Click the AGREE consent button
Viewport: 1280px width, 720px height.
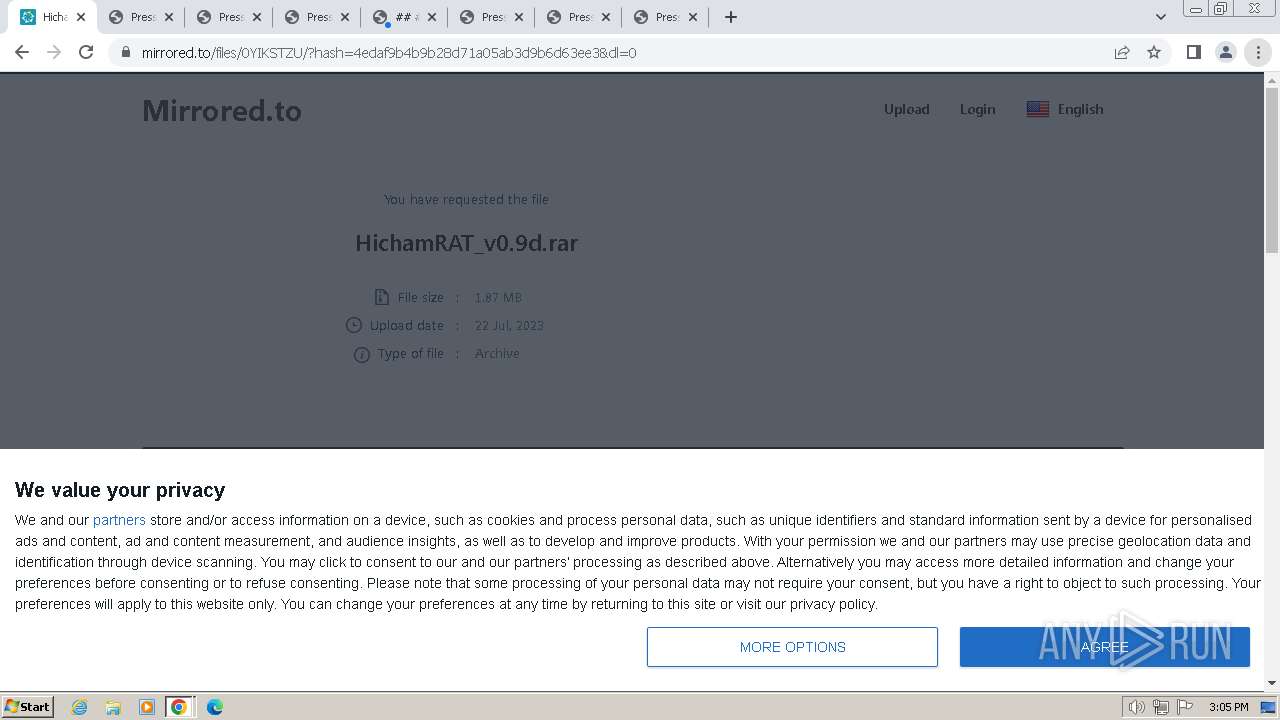click(1105, 647)
